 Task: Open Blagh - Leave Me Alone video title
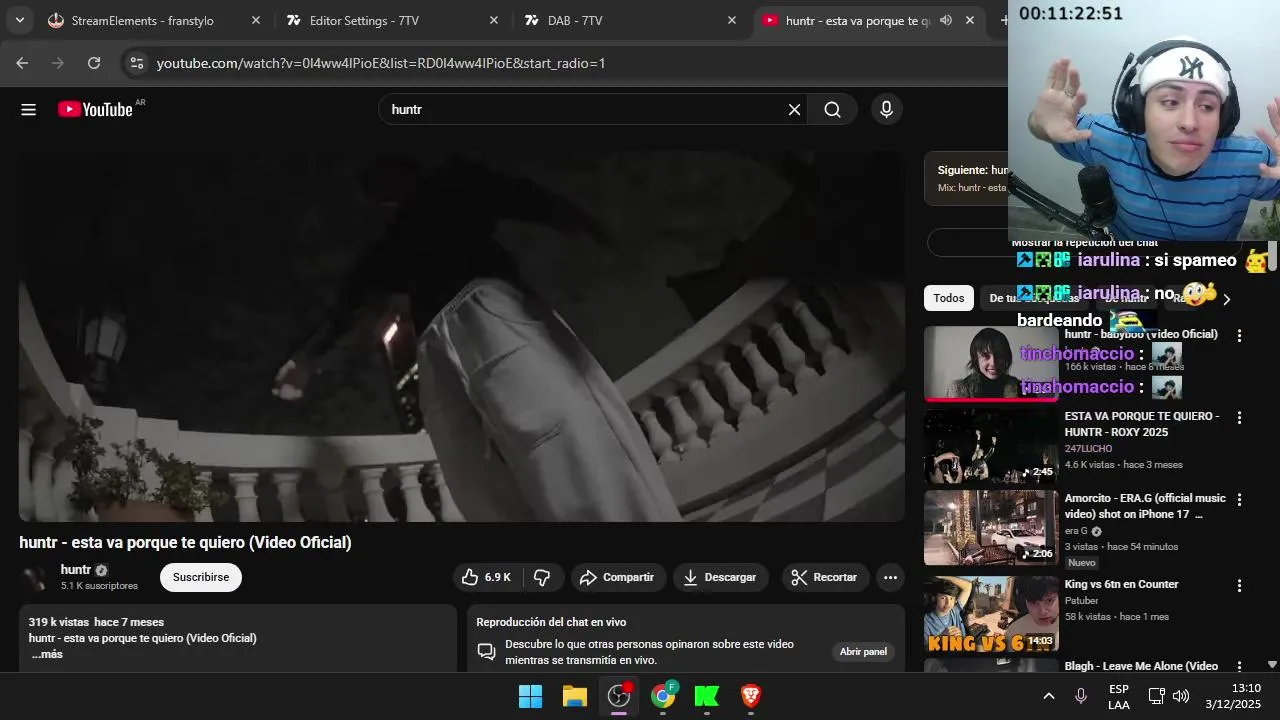pos(1141,666)
